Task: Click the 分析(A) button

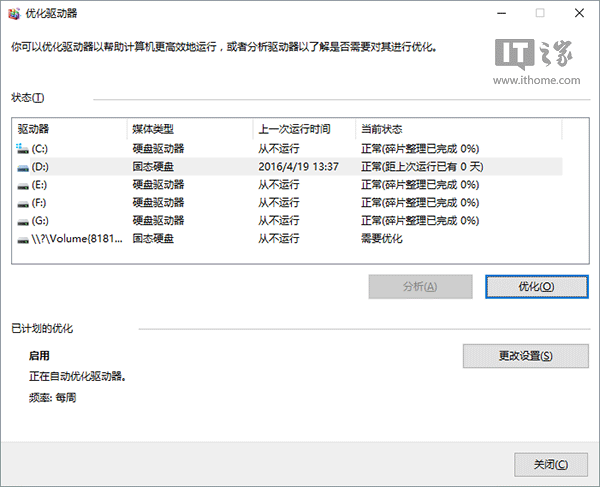Action: [x=420, y=286]
